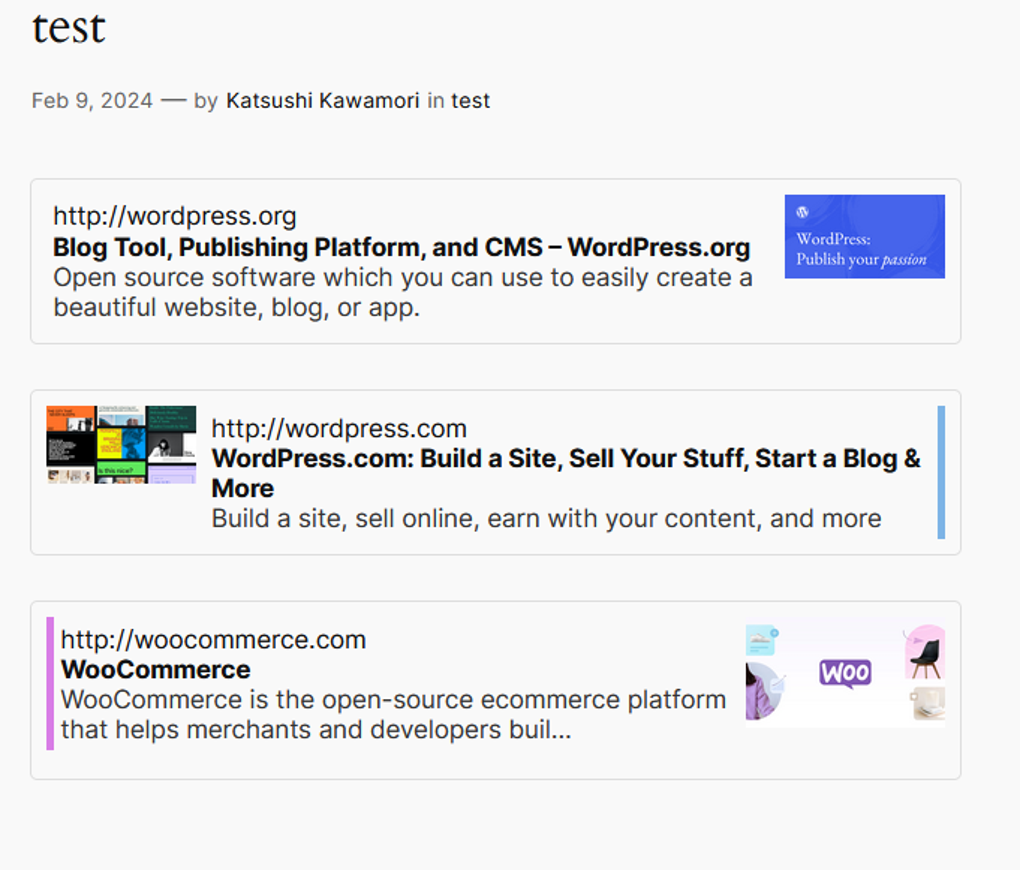Screen dimensions: 1020x870
Task: Click the post title 'test' heading
Action: pyautogui.click(x=67, y=28)
